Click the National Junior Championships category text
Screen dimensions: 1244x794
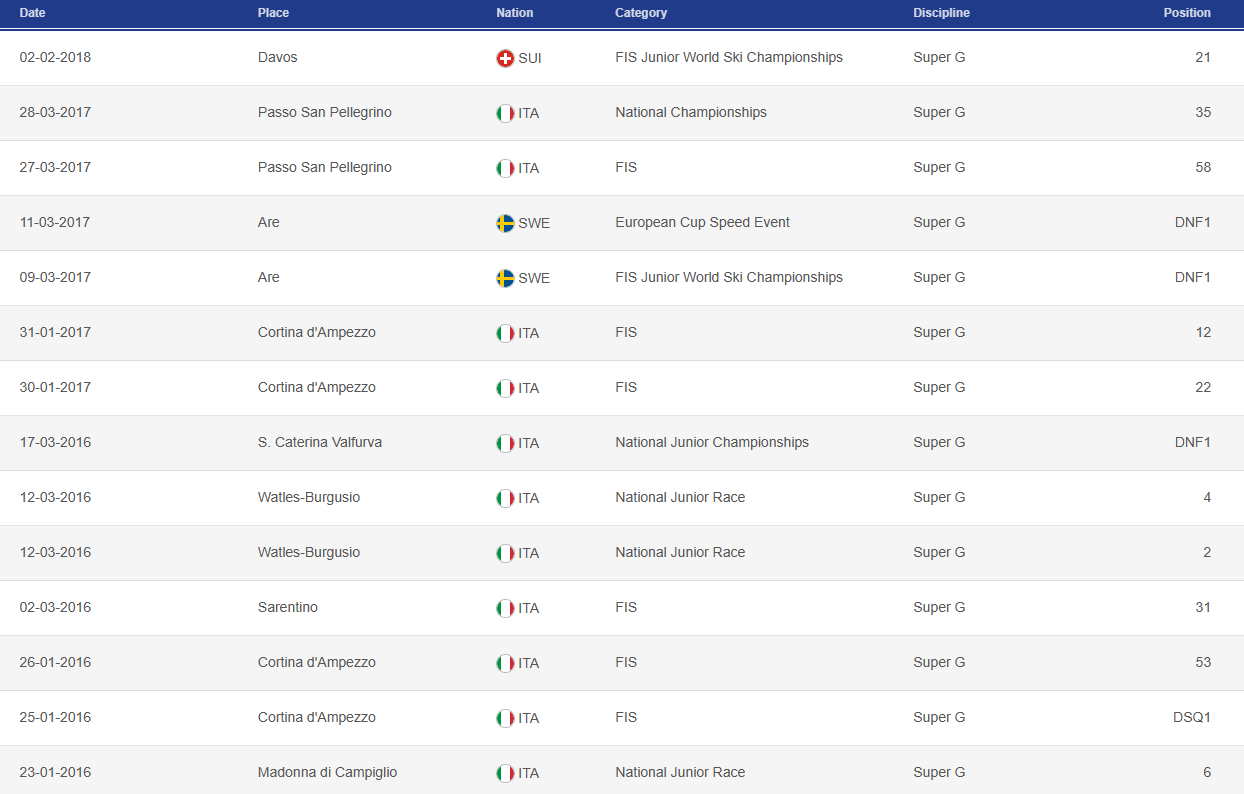711,443
